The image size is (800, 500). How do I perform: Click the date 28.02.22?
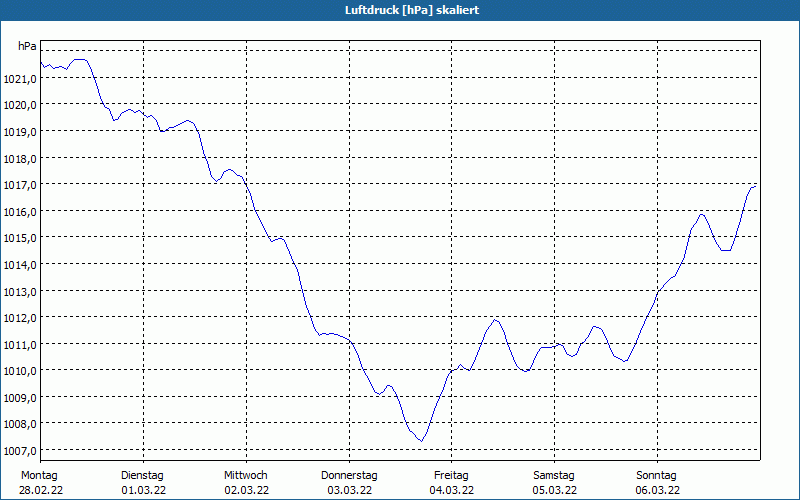point(41,490)
